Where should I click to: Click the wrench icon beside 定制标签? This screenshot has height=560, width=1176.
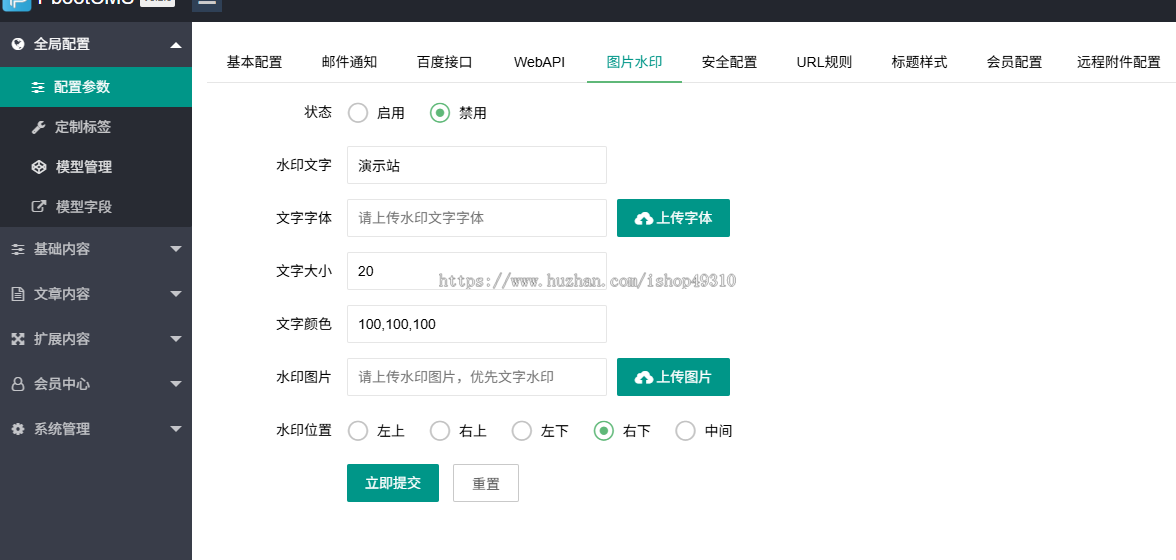point(38,127)
